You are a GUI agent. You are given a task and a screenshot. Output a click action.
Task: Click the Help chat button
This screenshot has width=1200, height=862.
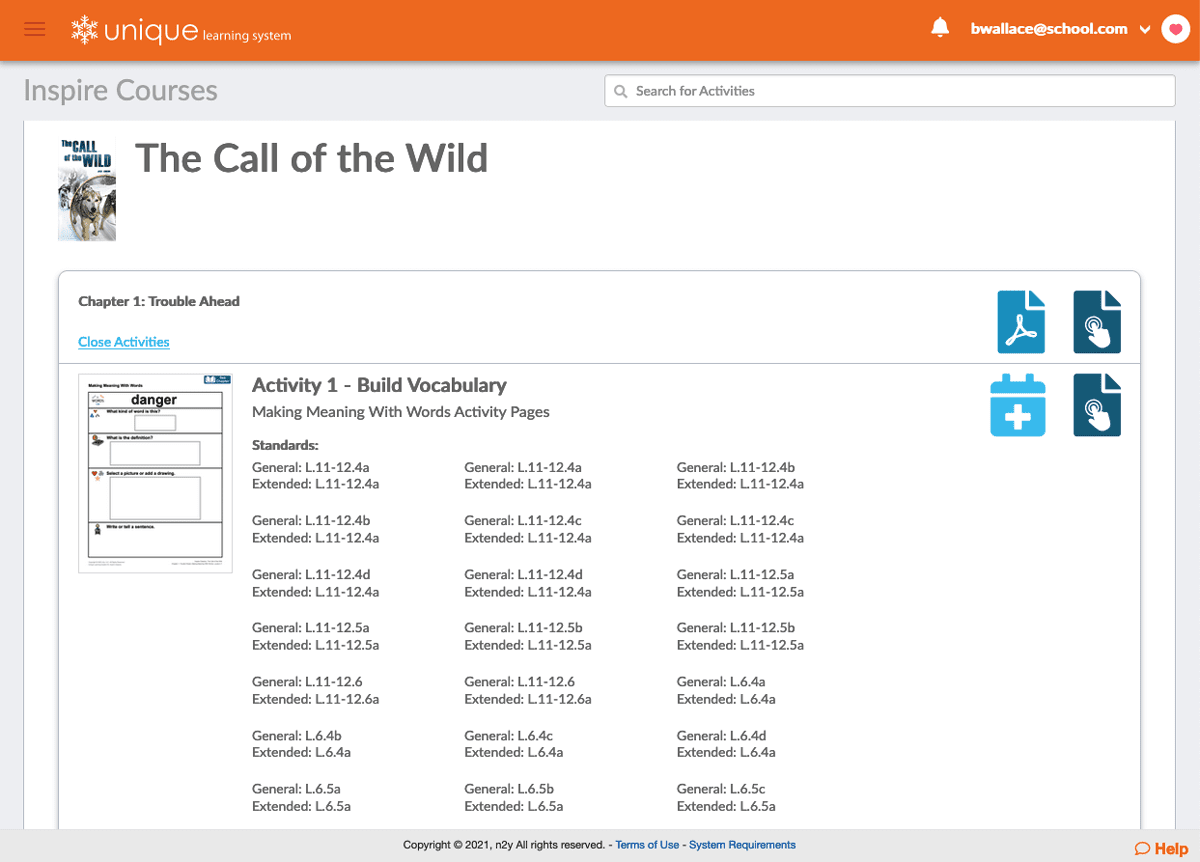1161,848
